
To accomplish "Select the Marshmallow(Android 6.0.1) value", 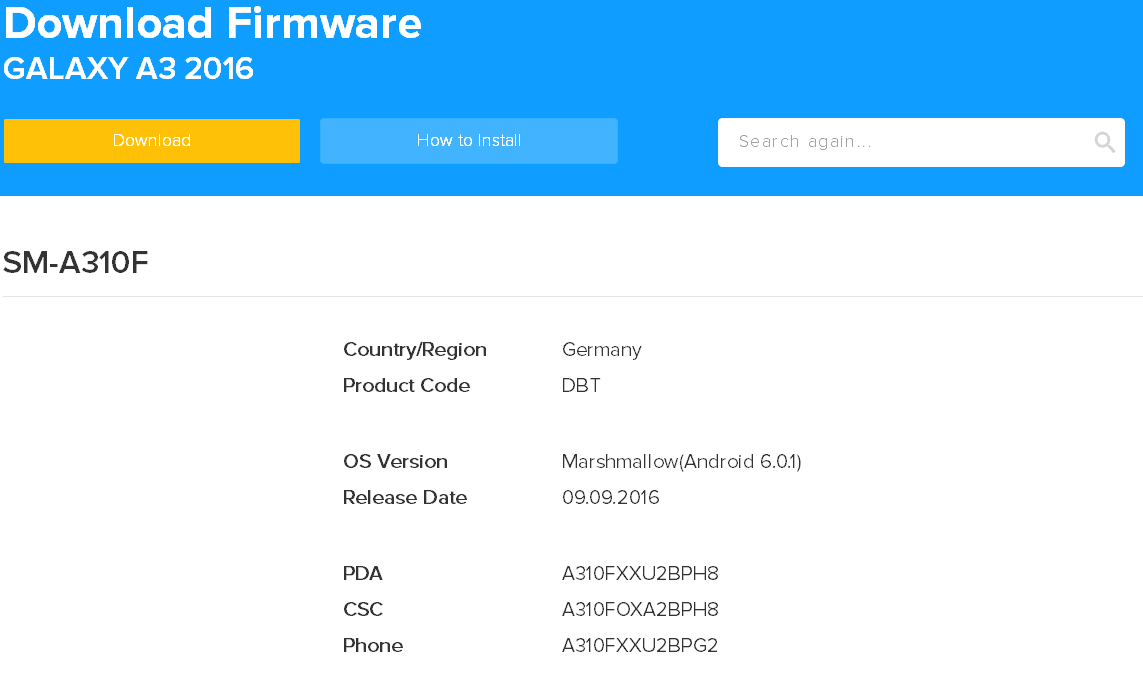I will click(682, 462).
